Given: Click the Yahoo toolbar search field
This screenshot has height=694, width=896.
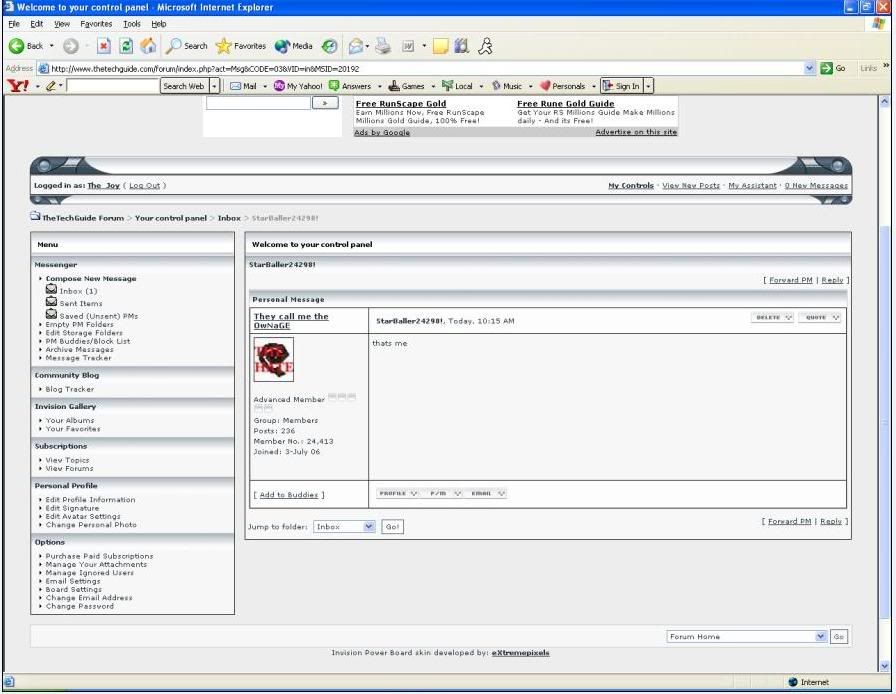Looking at the screenshot, I should click(112, 86).
